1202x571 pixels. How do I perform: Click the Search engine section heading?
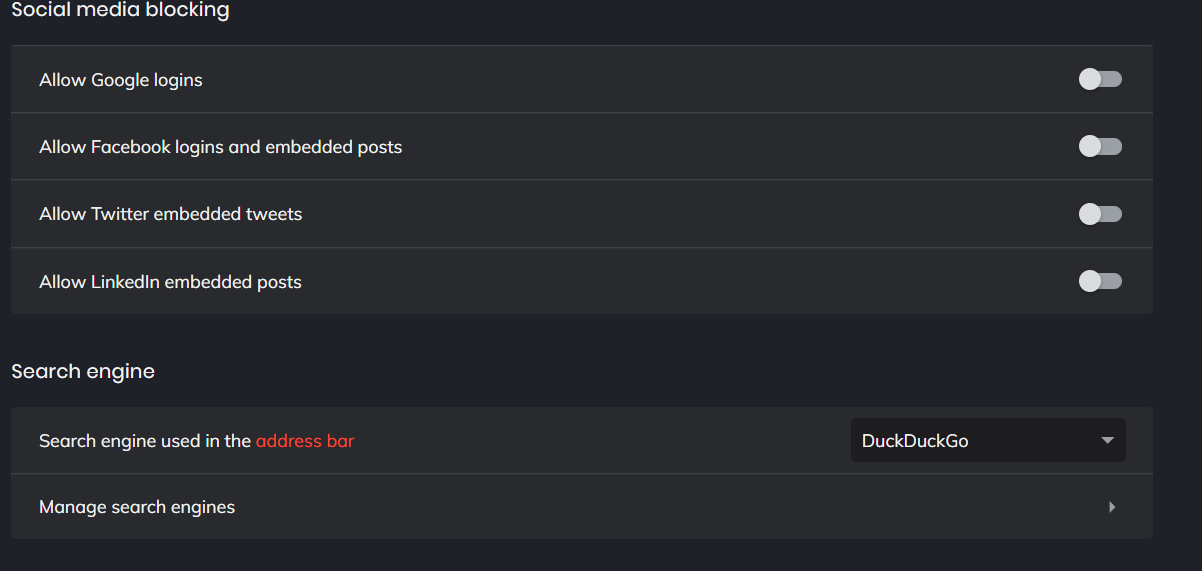pos(83,371)
